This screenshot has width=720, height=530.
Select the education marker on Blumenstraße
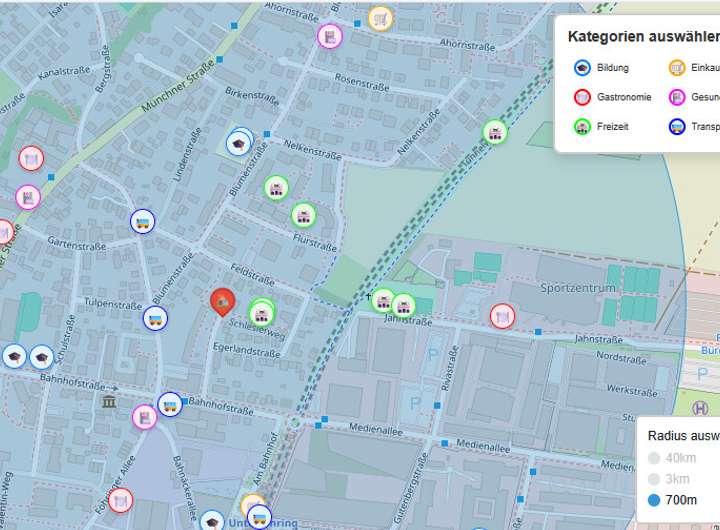click(239, 144)
